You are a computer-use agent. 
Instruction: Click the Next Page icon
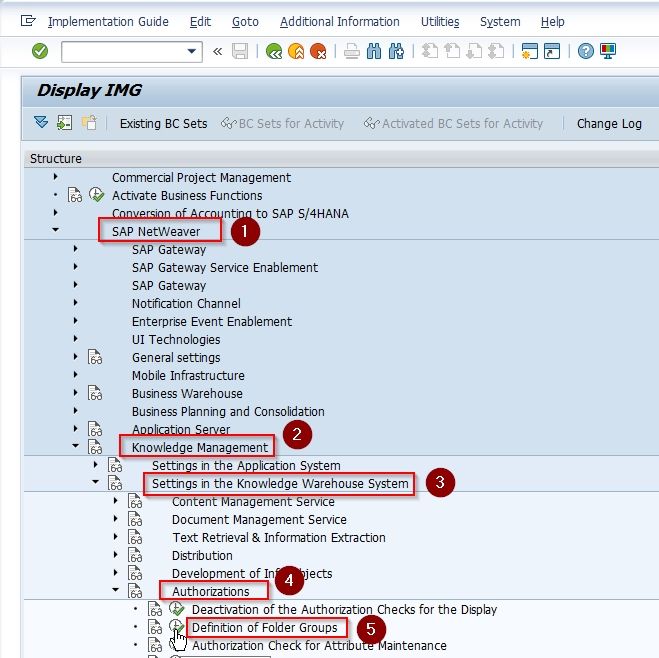coord(474,51)
